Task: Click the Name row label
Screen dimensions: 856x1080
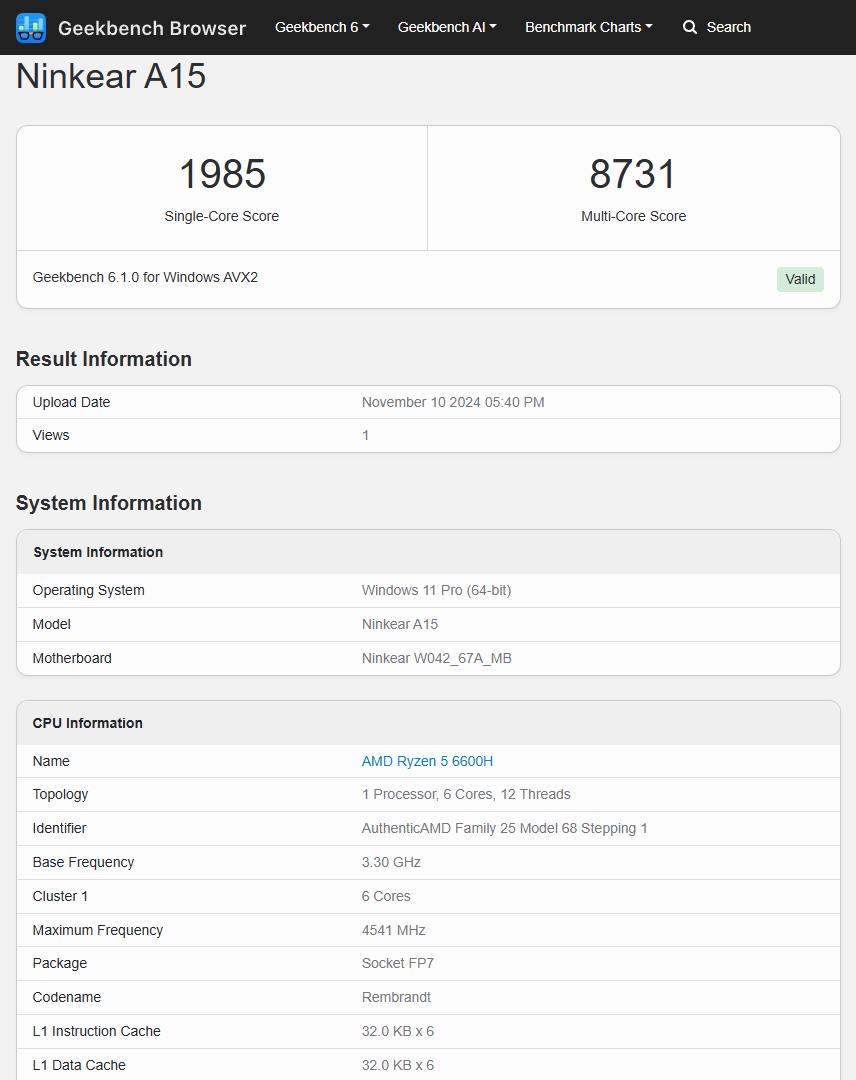Action: [51, 761]
